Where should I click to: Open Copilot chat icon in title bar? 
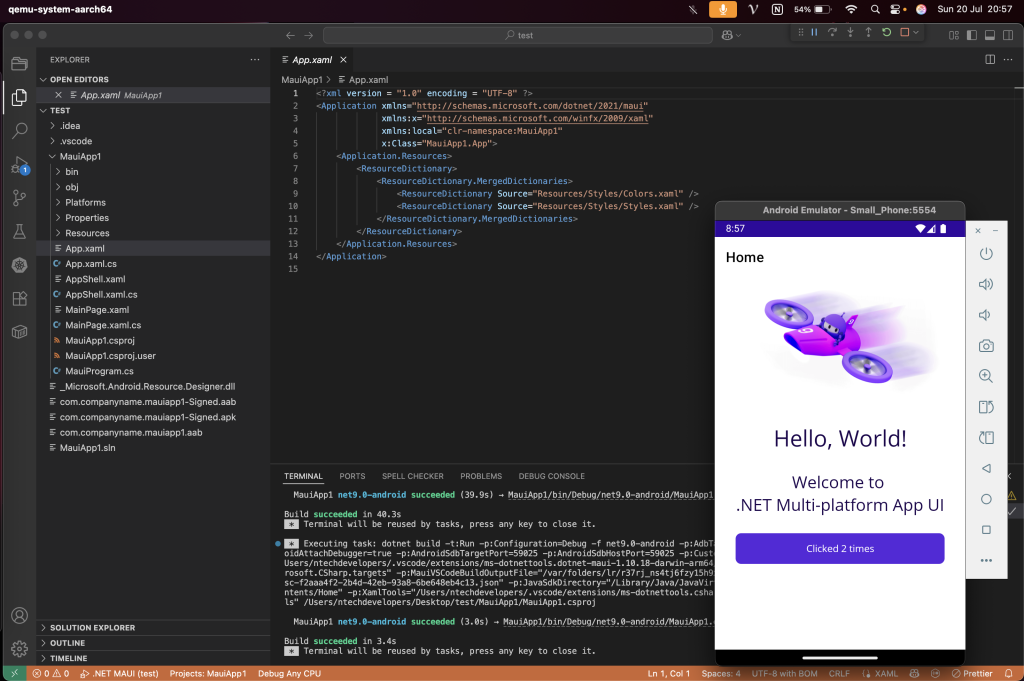[727, 35]
